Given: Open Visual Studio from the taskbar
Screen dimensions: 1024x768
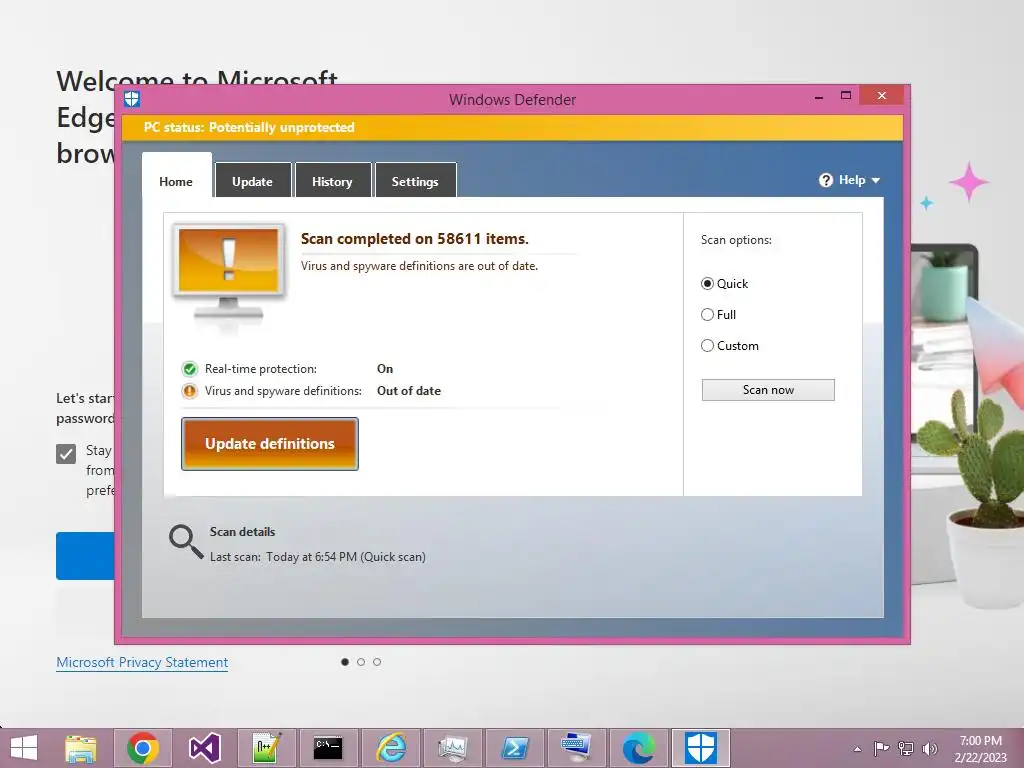Looking at the screenshot, I should (204, 748).
